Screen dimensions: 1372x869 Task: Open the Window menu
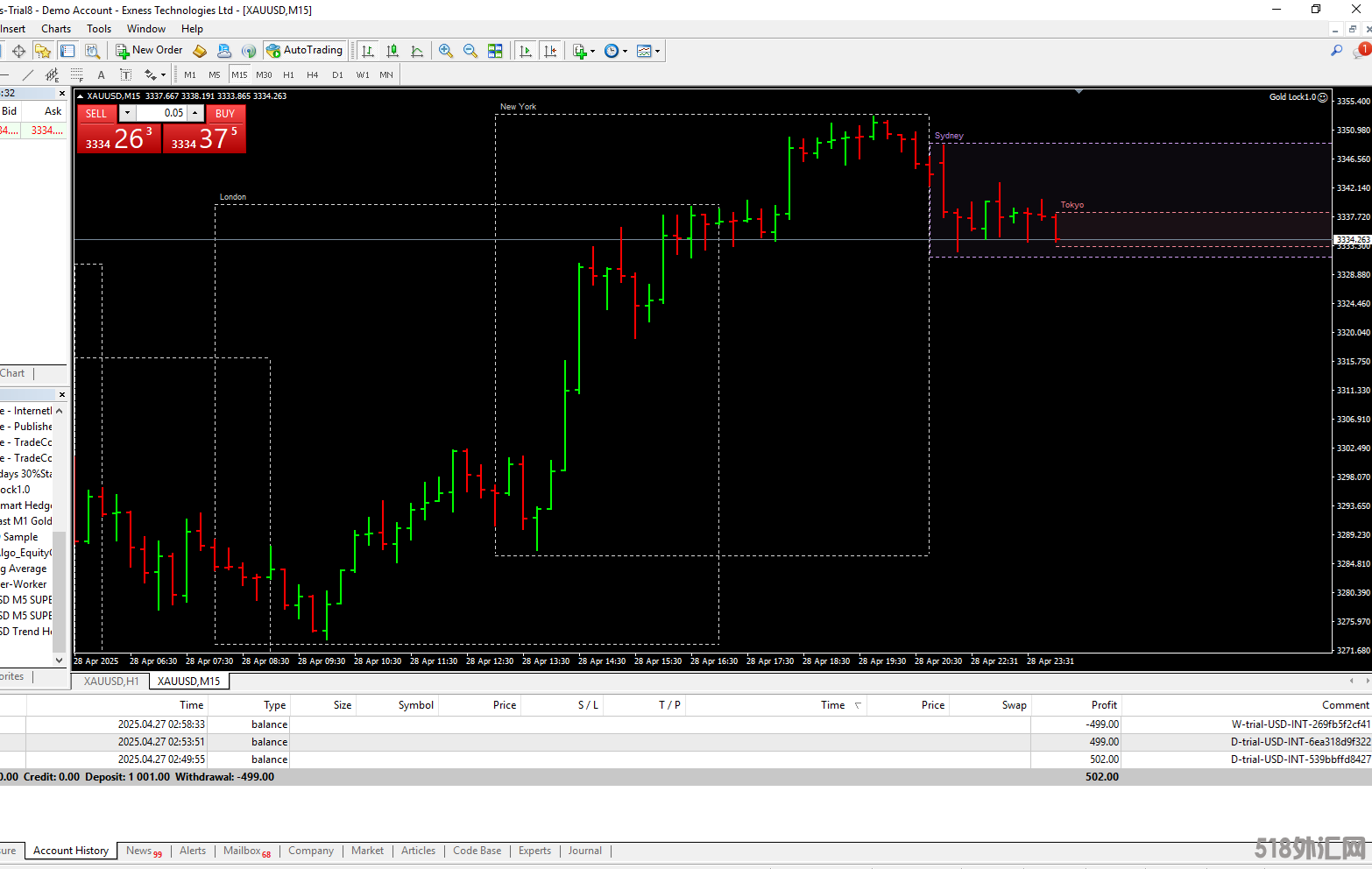[x=146, y=29]
